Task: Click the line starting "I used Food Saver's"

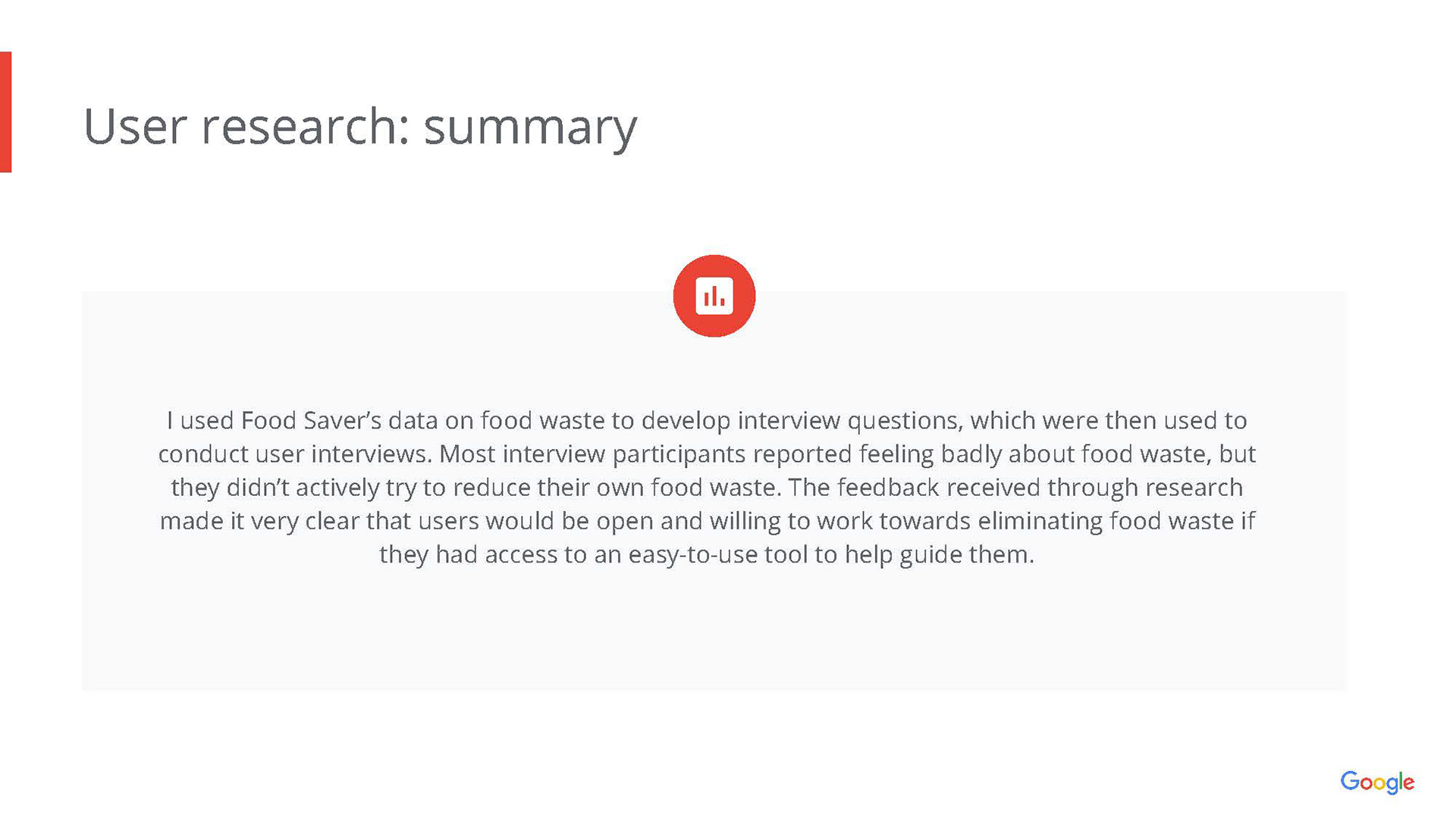Action: pyautogui.click(x=707, y=420)
